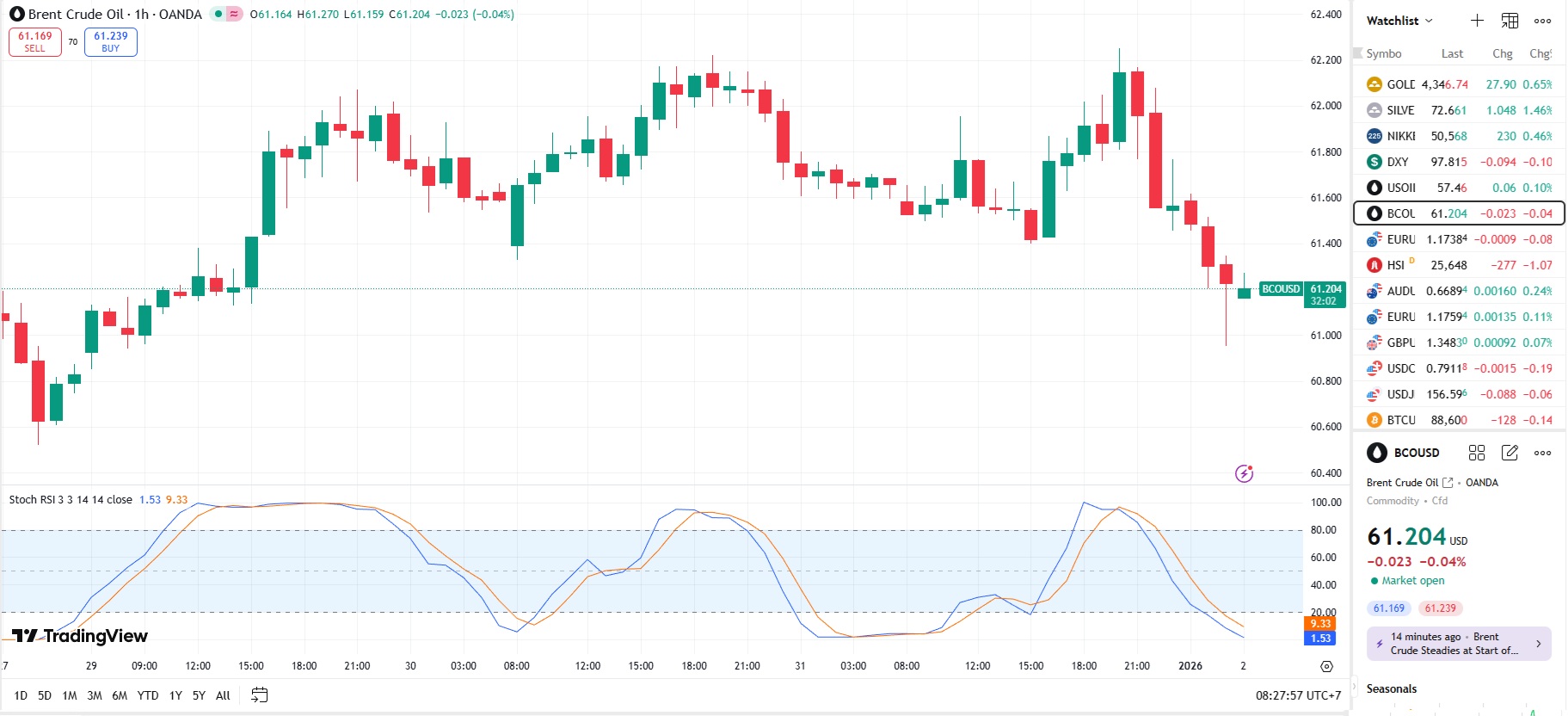This screenshot has height=716, width=1568.
Task: Click the 61.239 BUY button
Action: point(111,41)
